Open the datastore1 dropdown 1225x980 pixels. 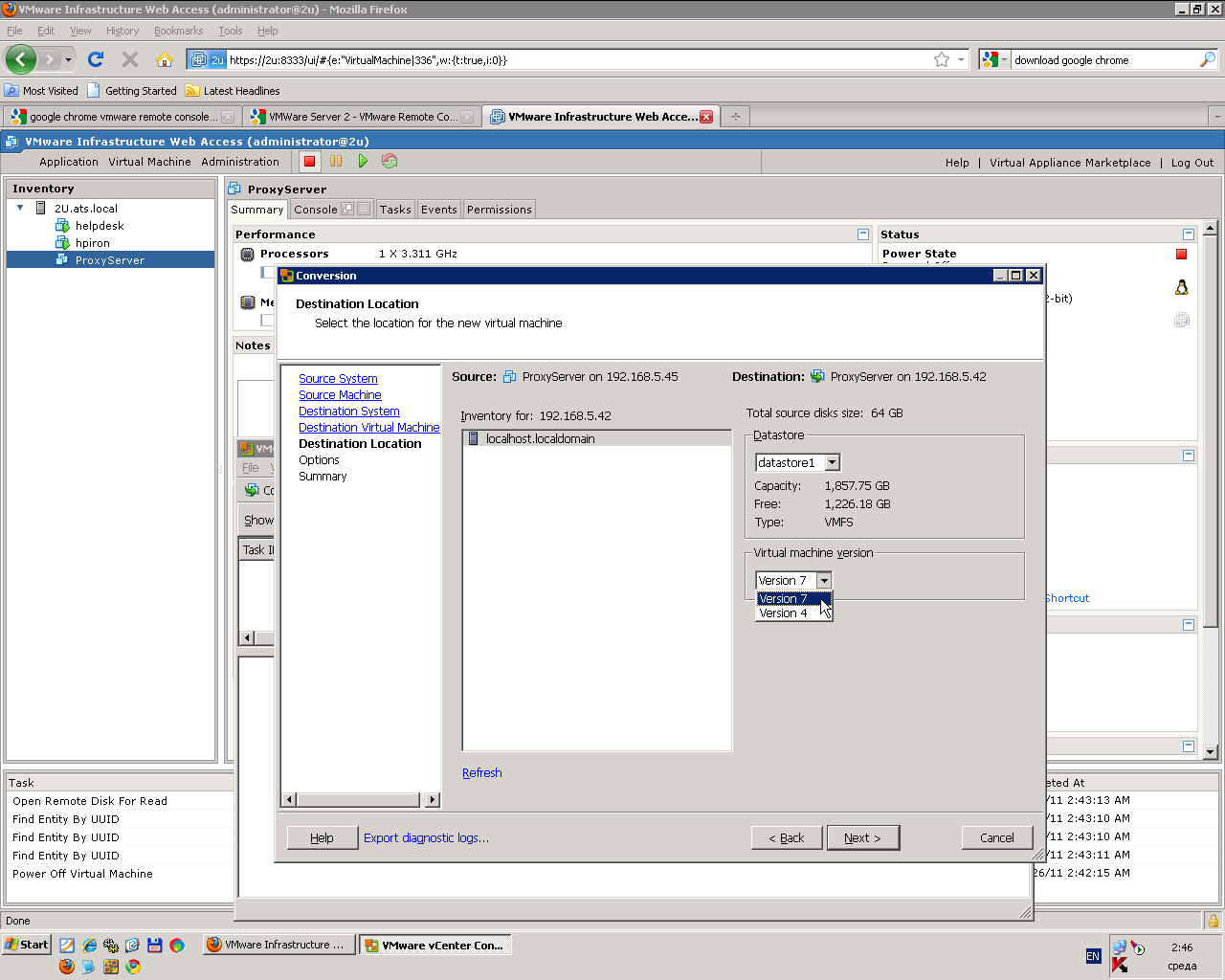coord(833,462)
